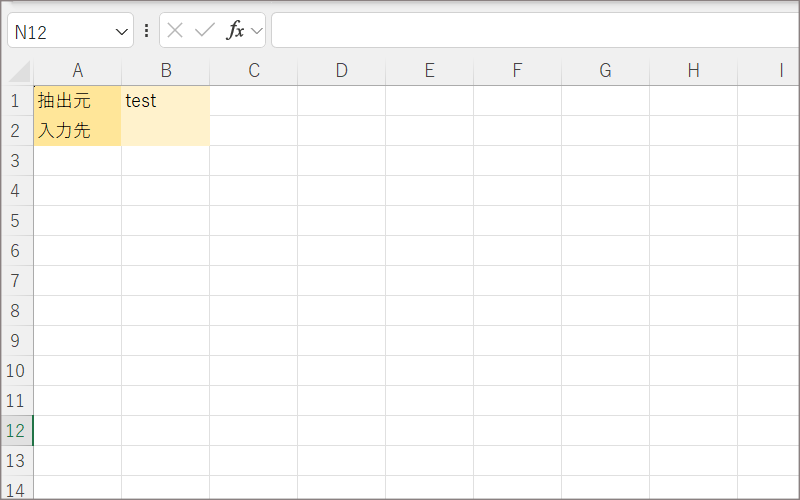The width and height of the screenshot is (800, 500).
Task: Click the column H header
Action: click(x=693, y=71)
